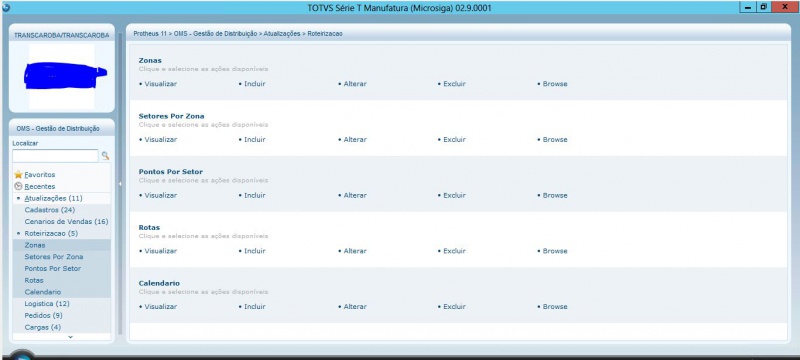Image resolution: width=800 pixels, height=360 pixels.
Task: Click the search magnifier icon beside Localizar
Action: click(x=105, y=156)
